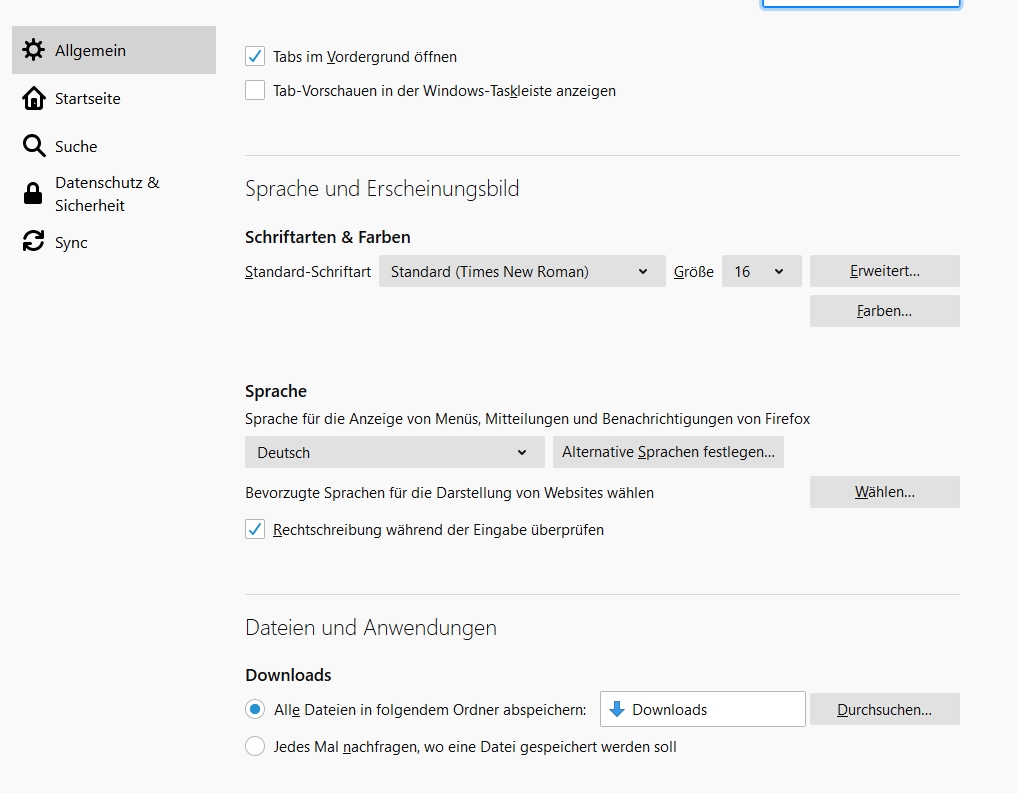Toggle Rechtschreibung während der Eingabe überprüfen
Image resolution: width=1017 pixels, height=793 pixels.
click(255, 530)
